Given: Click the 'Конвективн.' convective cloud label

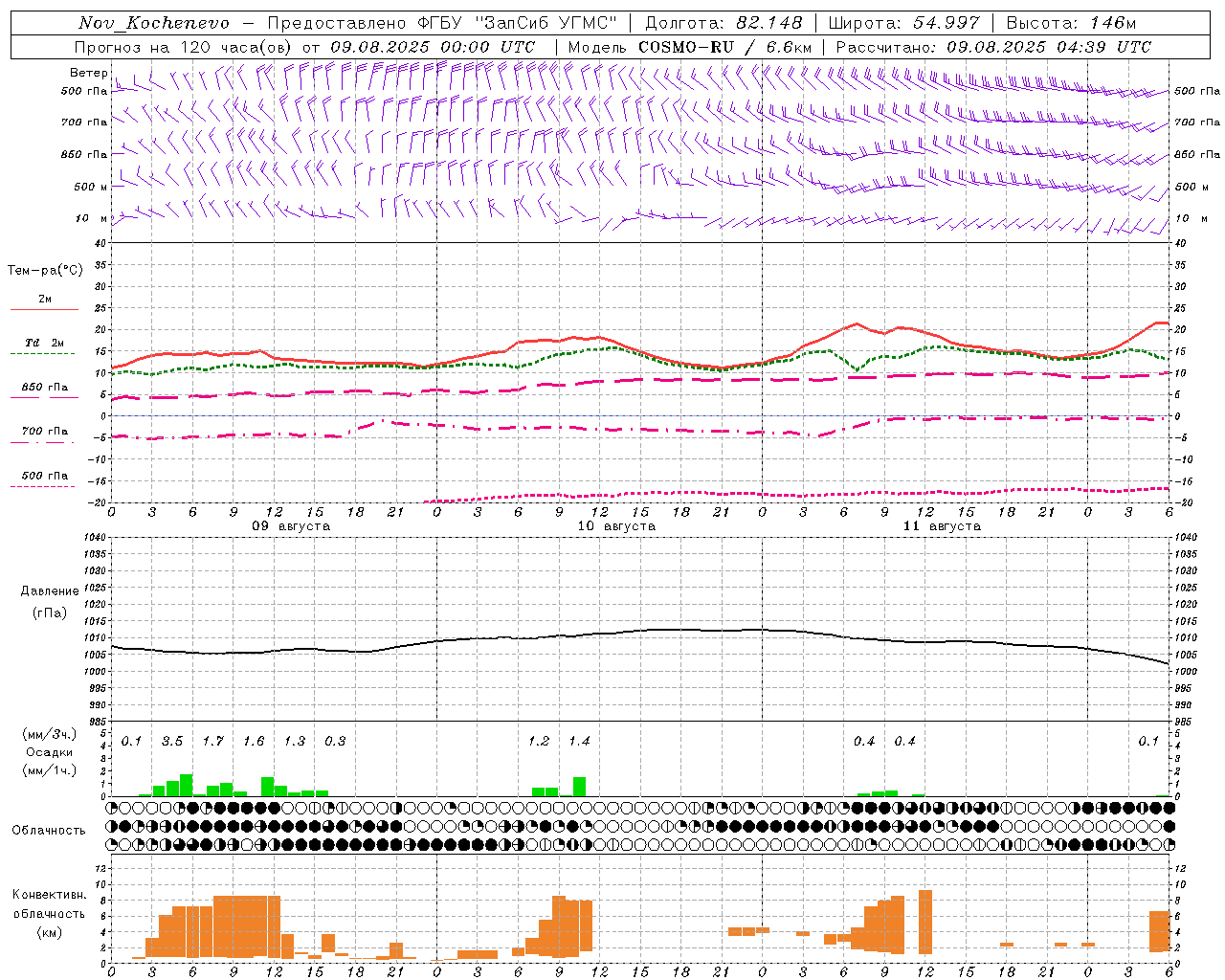Looking at the screenshot, I should tap(50, 895).
